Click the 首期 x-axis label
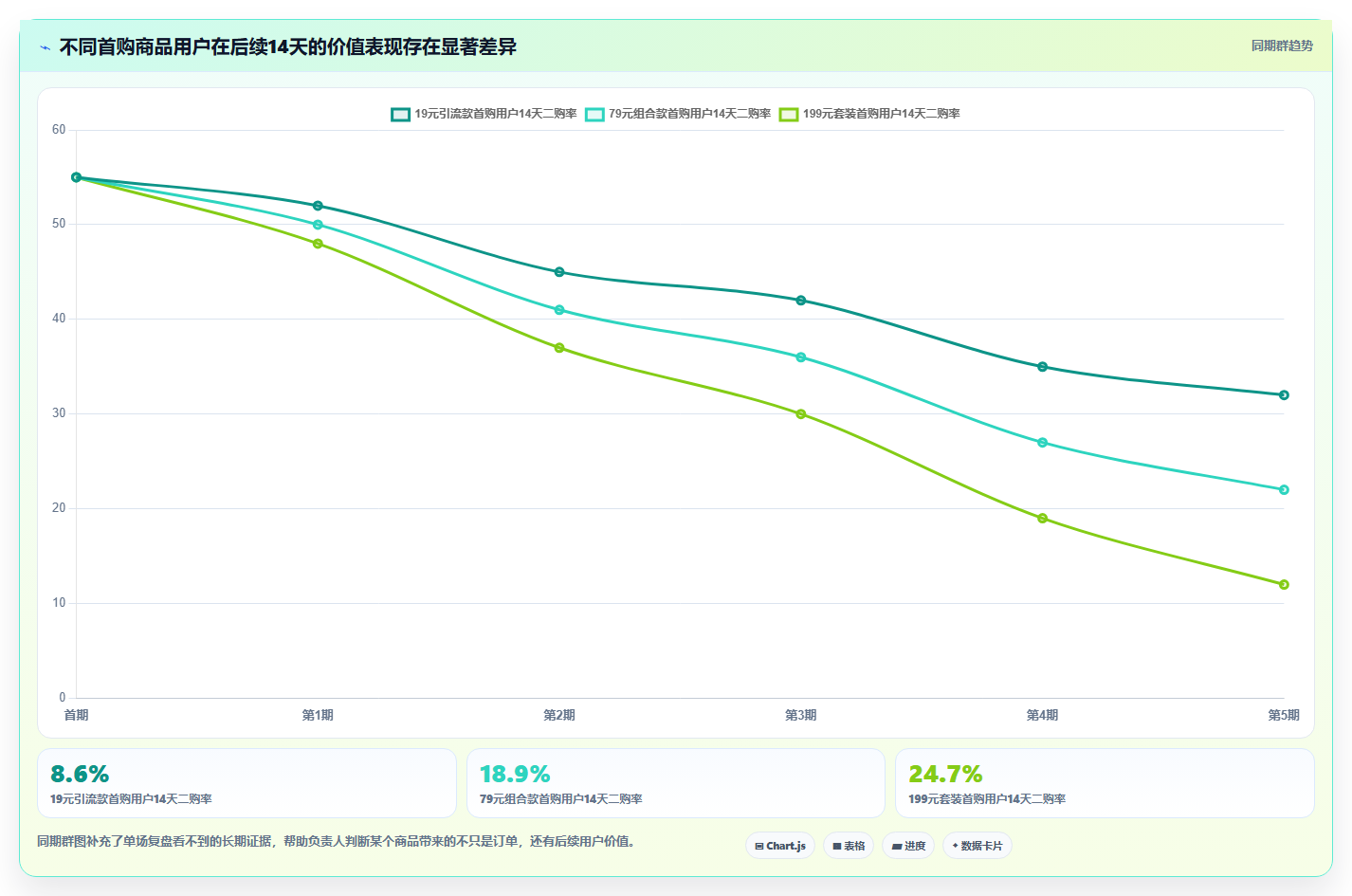 point(76,715)
